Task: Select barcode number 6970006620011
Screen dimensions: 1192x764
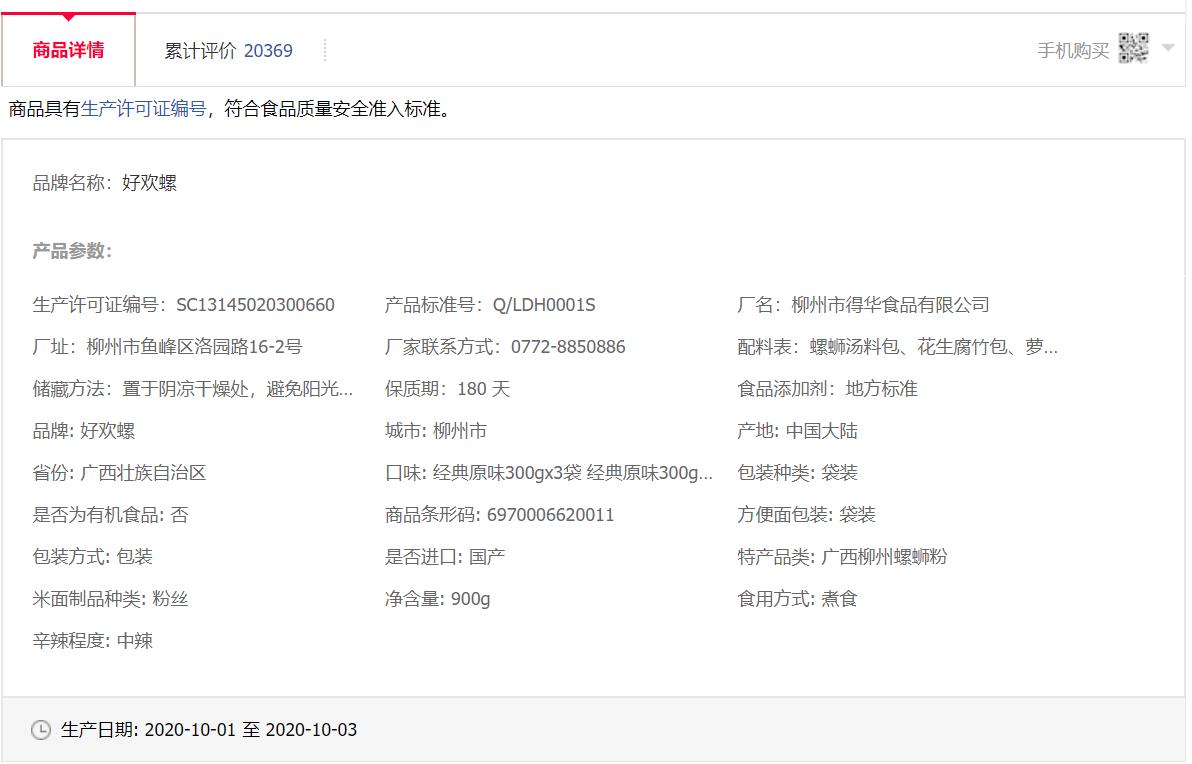Action: (x=550, y=515)
